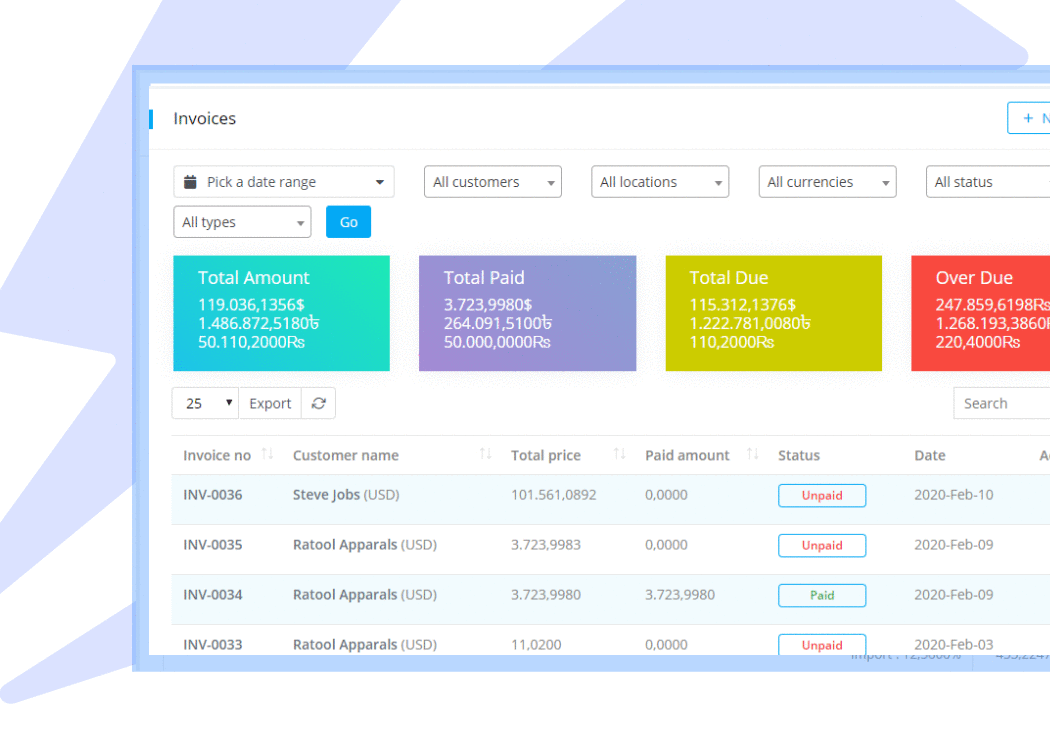Sort by Paid amount column arrows

(753, 455)
